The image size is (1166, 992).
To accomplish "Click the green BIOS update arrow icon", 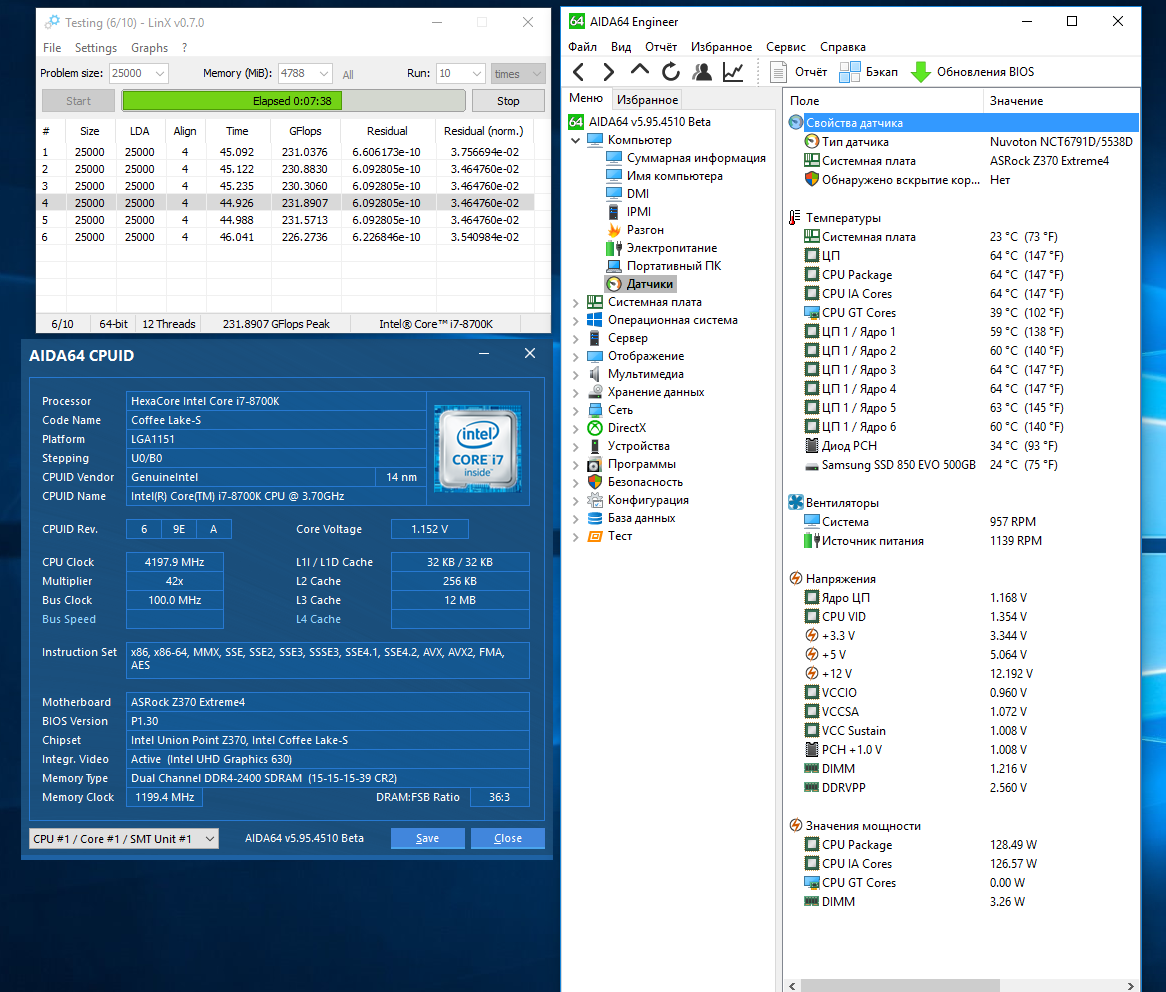I will click(921, 72).
